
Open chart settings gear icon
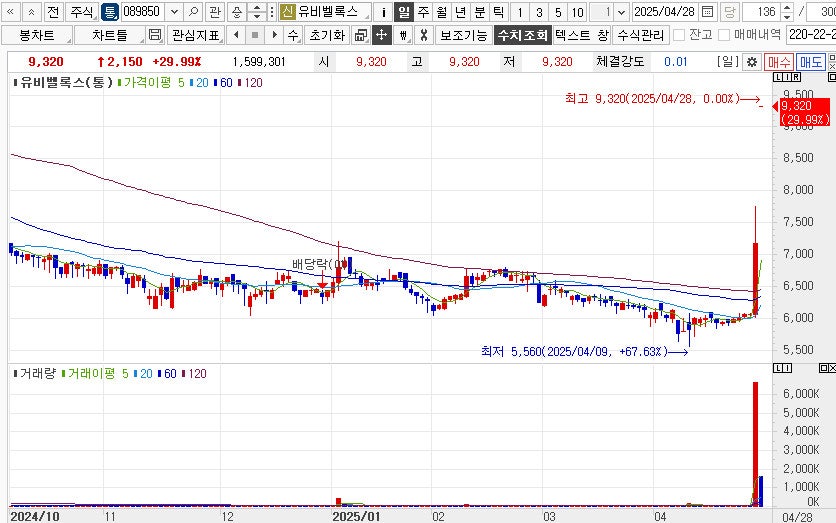click(x=752, y=62)
